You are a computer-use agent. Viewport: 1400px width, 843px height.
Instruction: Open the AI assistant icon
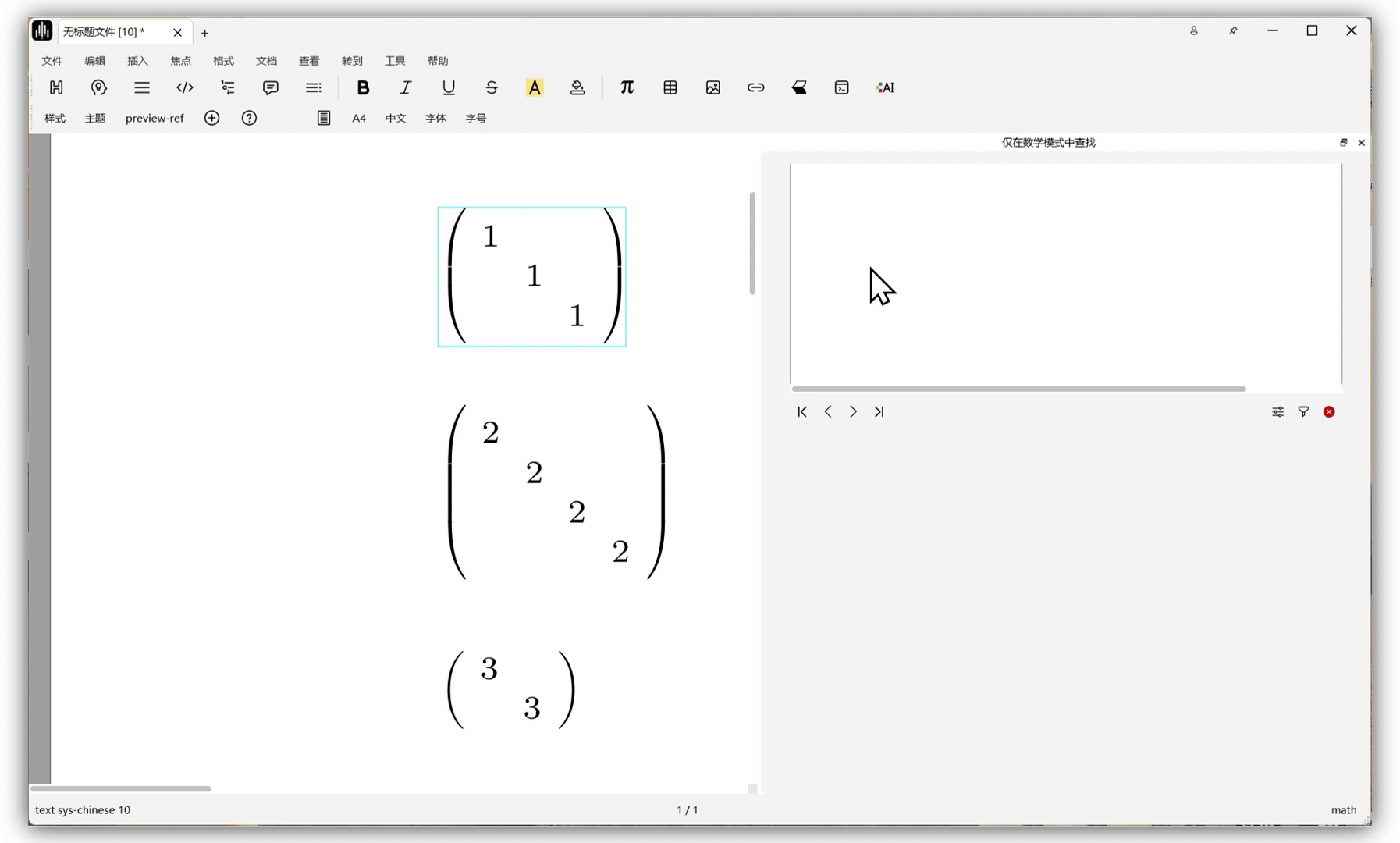tap(884, 87)
